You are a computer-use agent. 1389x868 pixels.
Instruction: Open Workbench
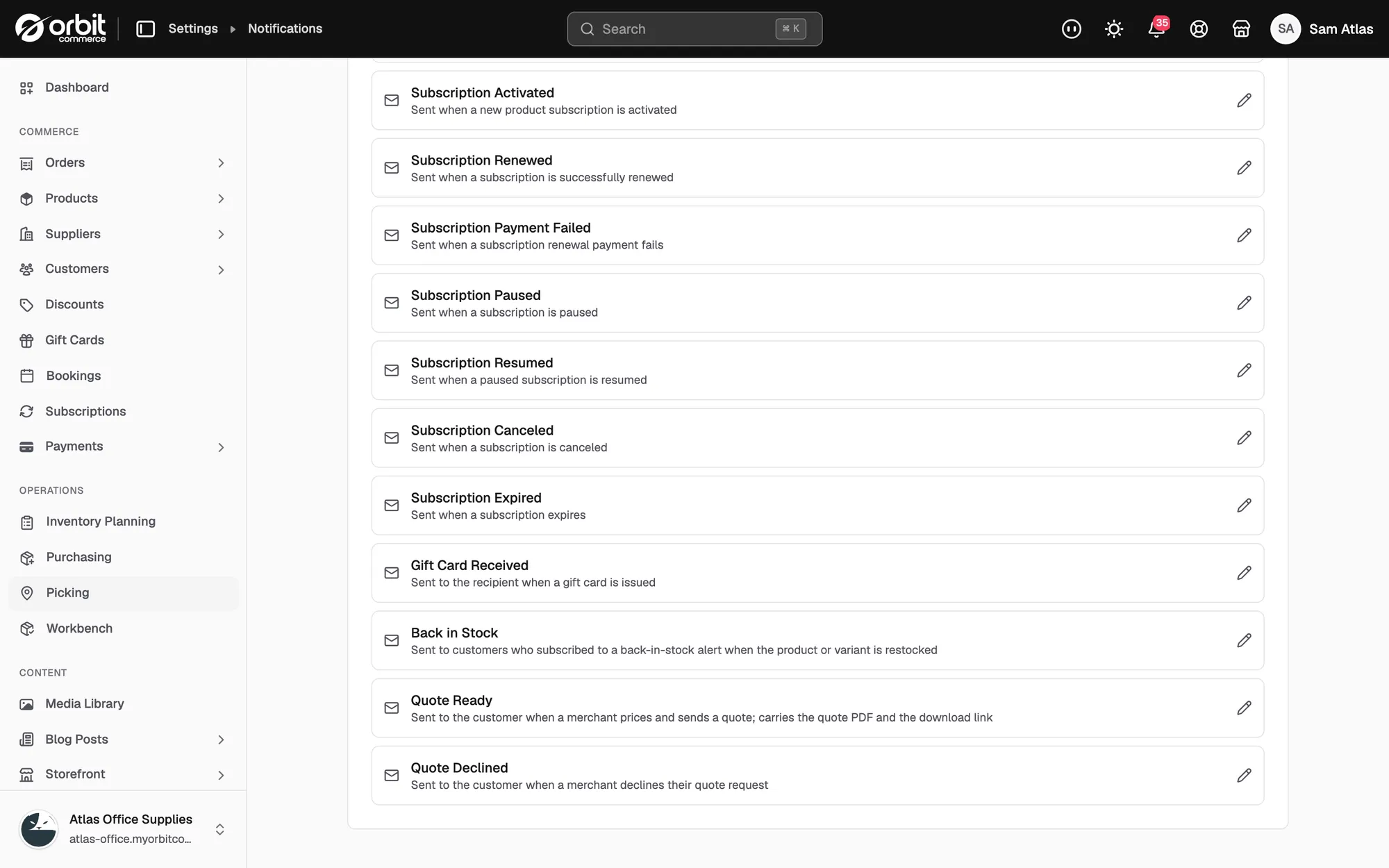click(x=123, y=628)
